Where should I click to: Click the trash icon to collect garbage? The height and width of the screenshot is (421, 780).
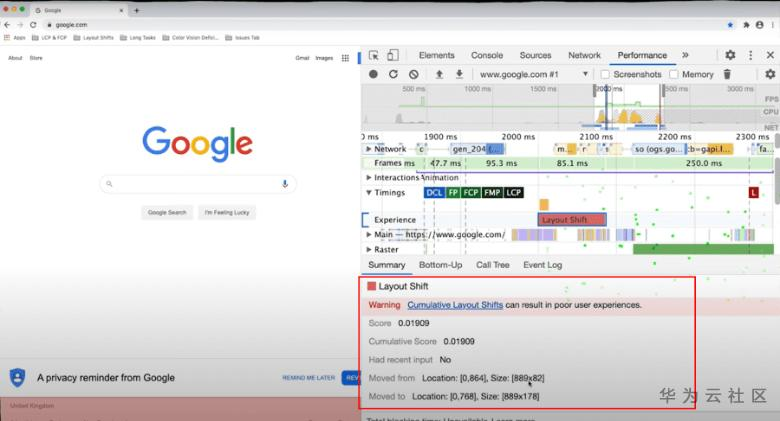(x=727, y=74)
